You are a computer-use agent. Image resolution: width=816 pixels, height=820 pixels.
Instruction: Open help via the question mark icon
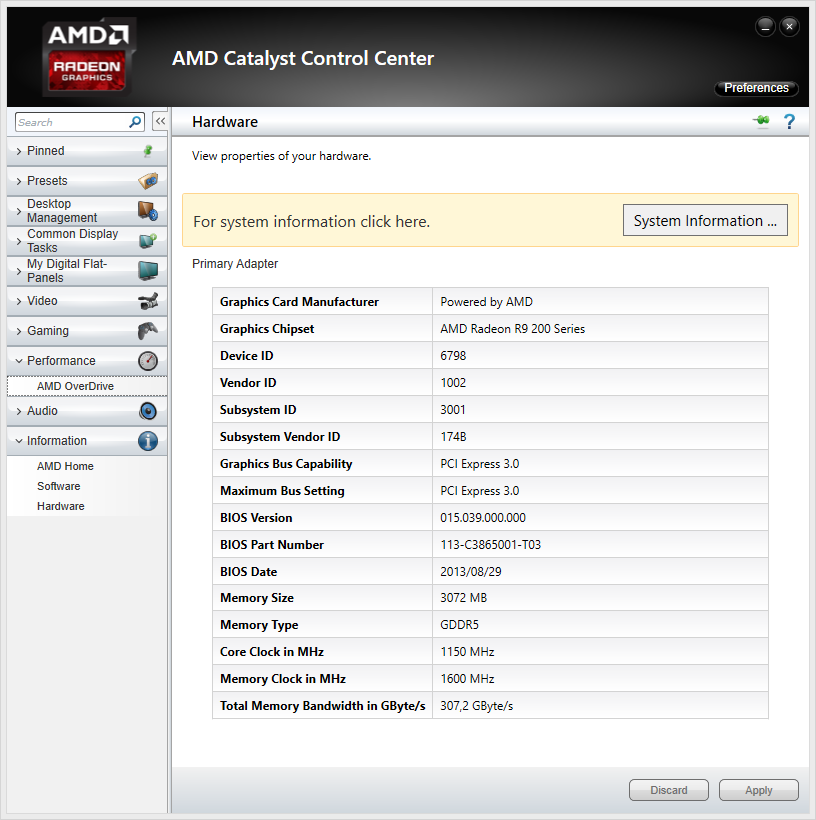pos(789,122)
